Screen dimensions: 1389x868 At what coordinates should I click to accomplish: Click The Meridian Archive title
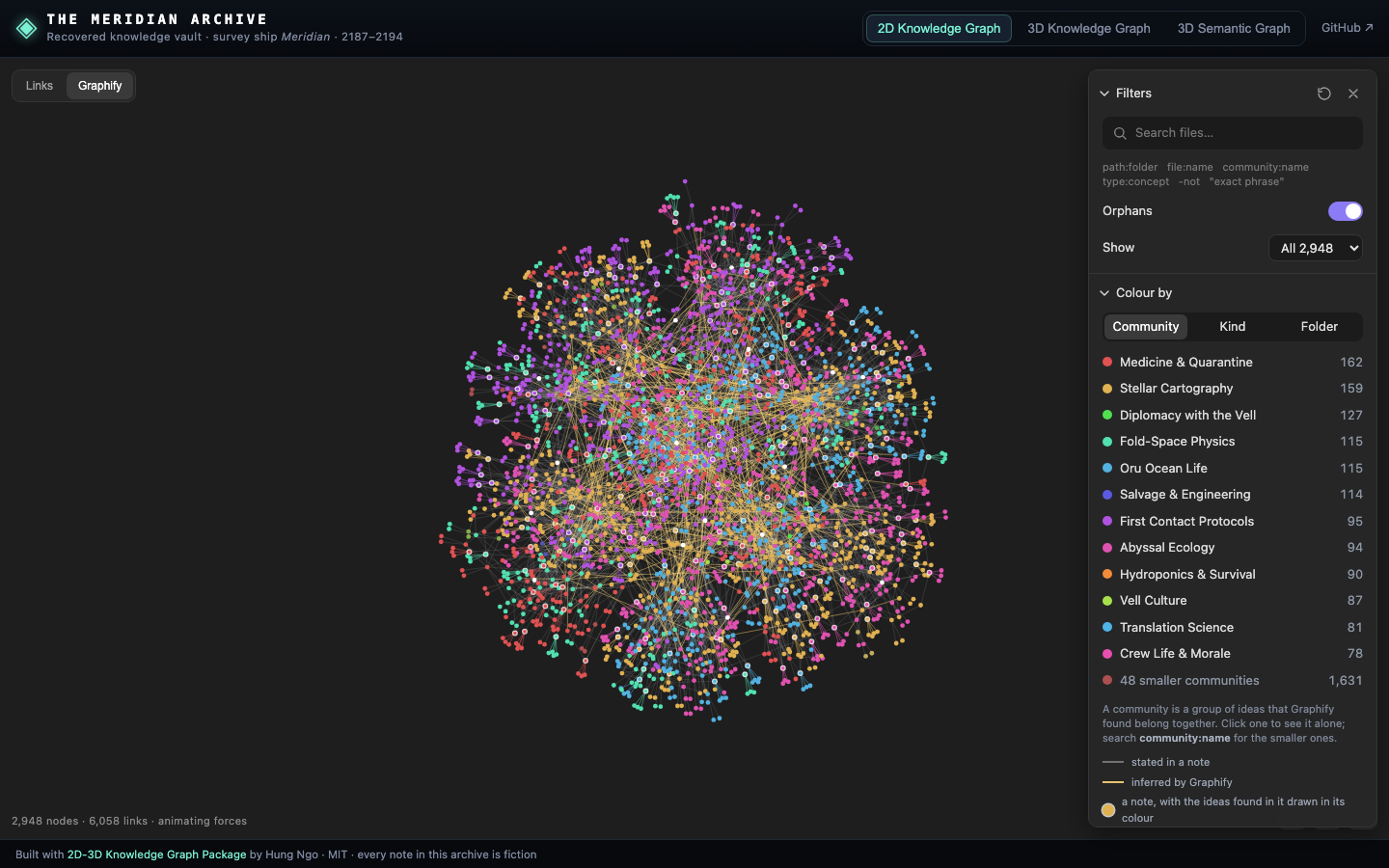(157, 19)
